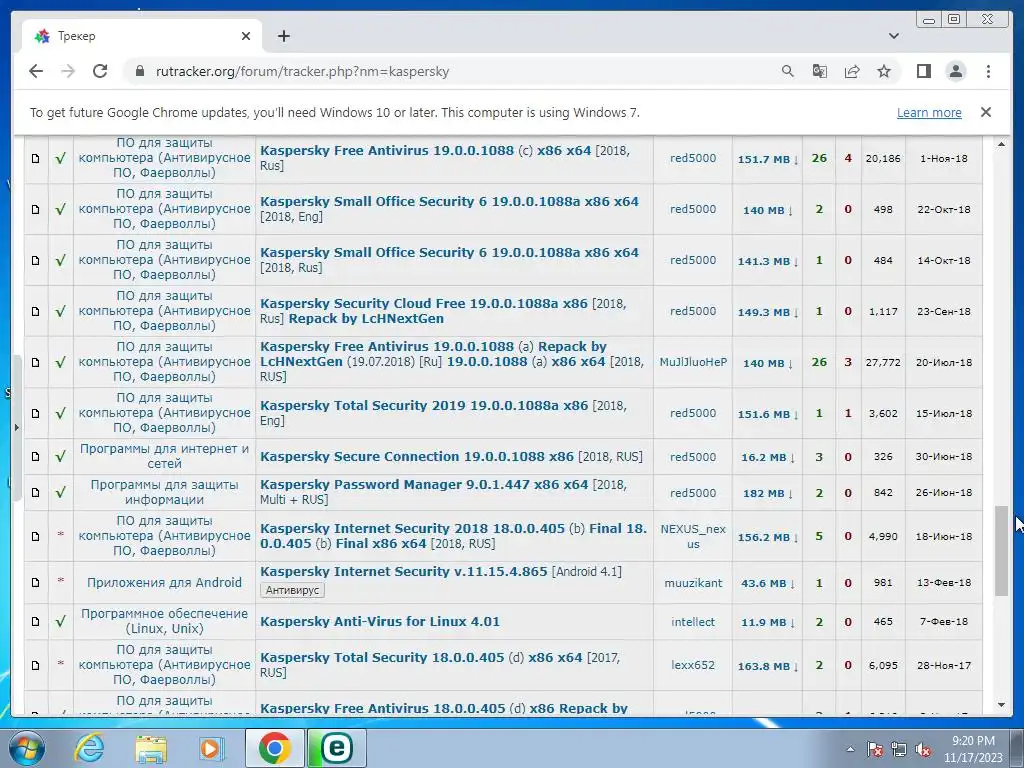Translate this page icon
Screen dimensions: 1024x768
pyautogui.click(x=820, y=71)
